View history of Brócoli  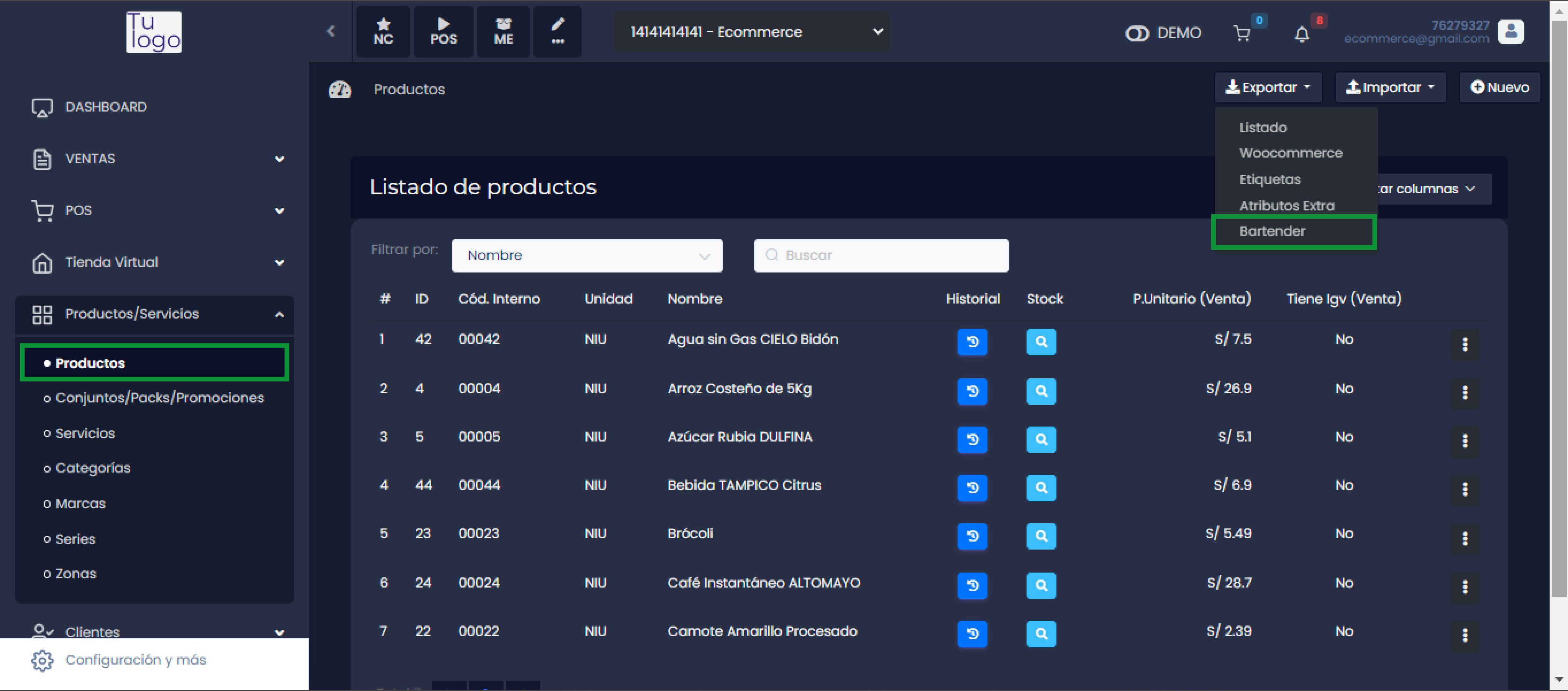click(972, 536)
